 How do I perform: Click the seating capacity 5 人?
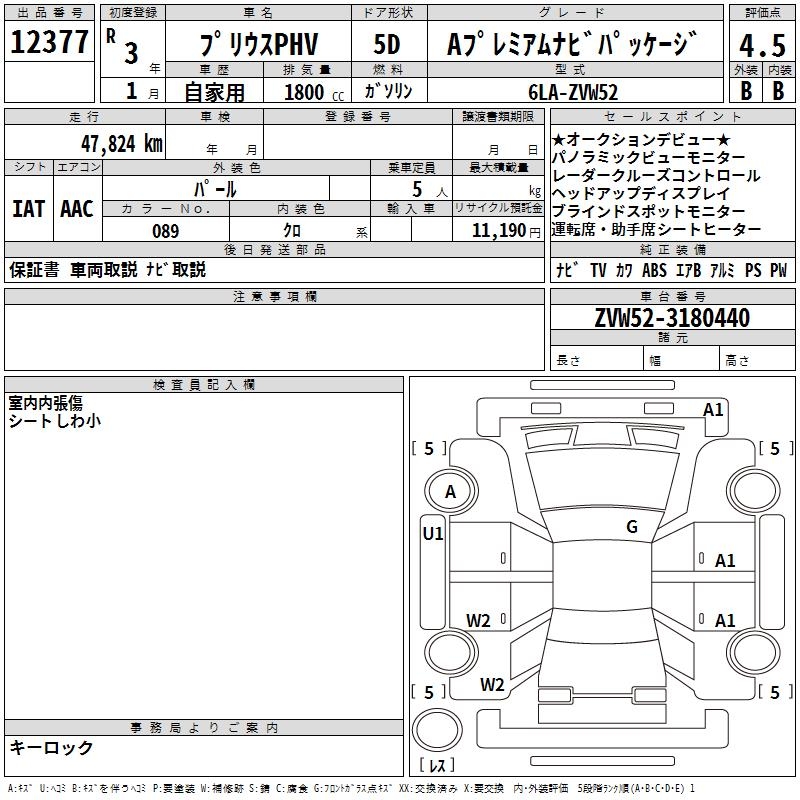[x=430, y=190]
